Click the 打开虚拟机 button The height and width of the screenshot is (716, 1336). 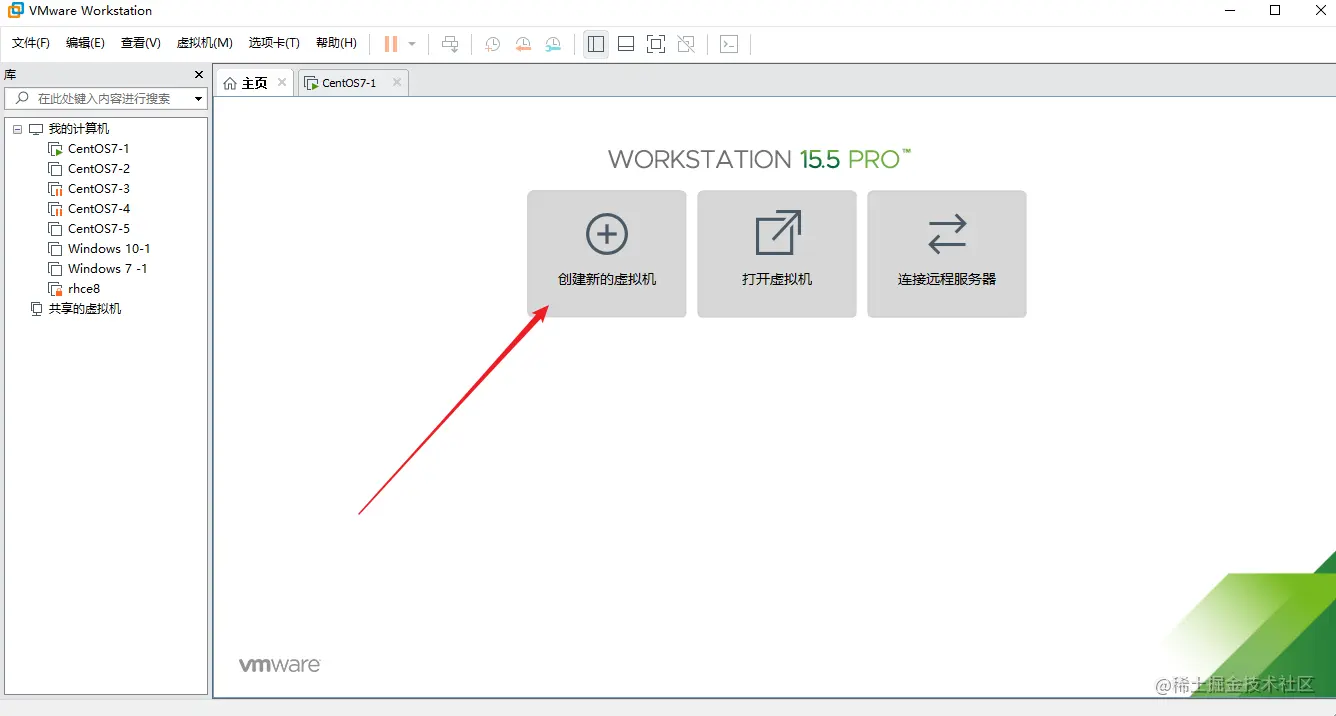coord(777,254)
